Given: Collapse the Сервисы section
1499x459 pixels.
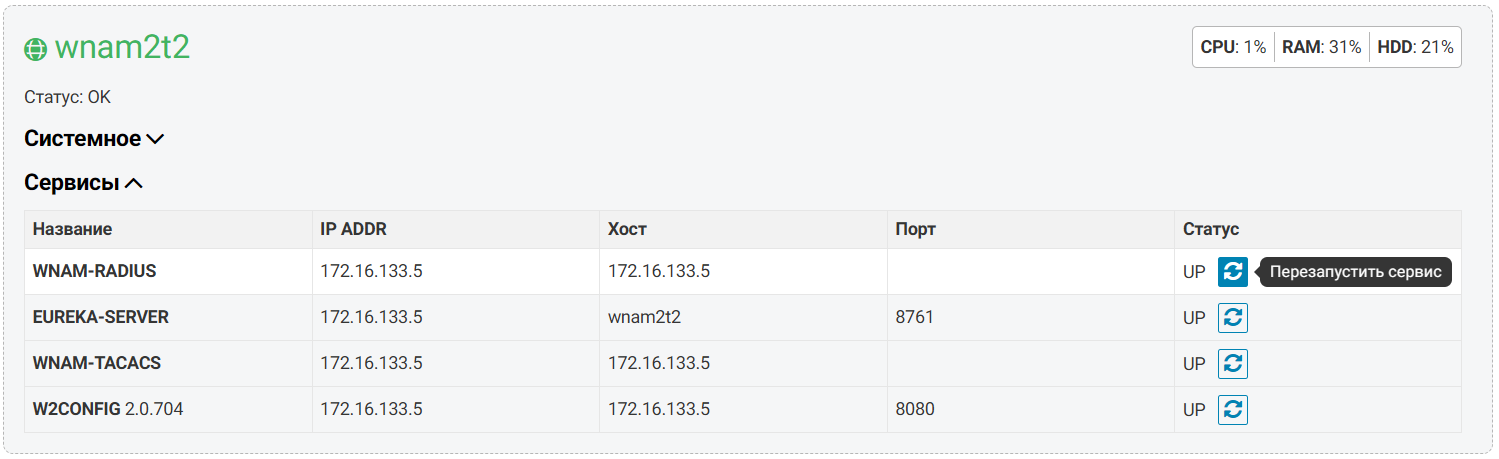Looking at the screenshot, I should [x=84, y=183].
